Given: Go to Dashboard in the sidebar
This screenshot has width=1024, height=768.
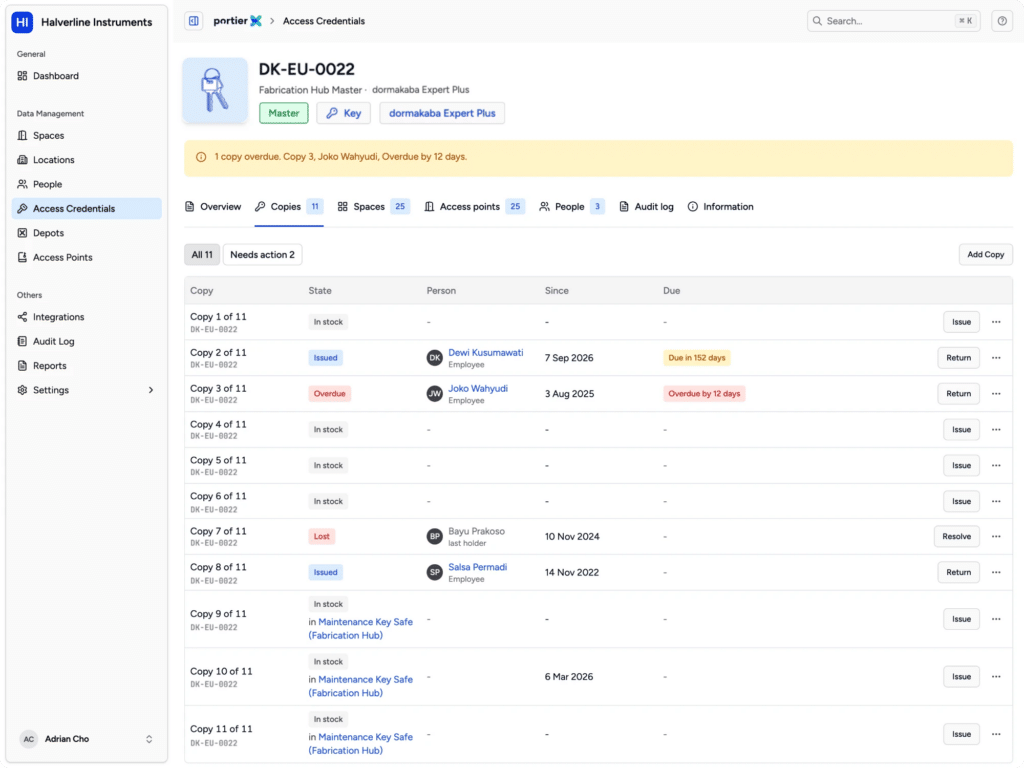Looking at the screenshot, I should [x=86, y=76].
